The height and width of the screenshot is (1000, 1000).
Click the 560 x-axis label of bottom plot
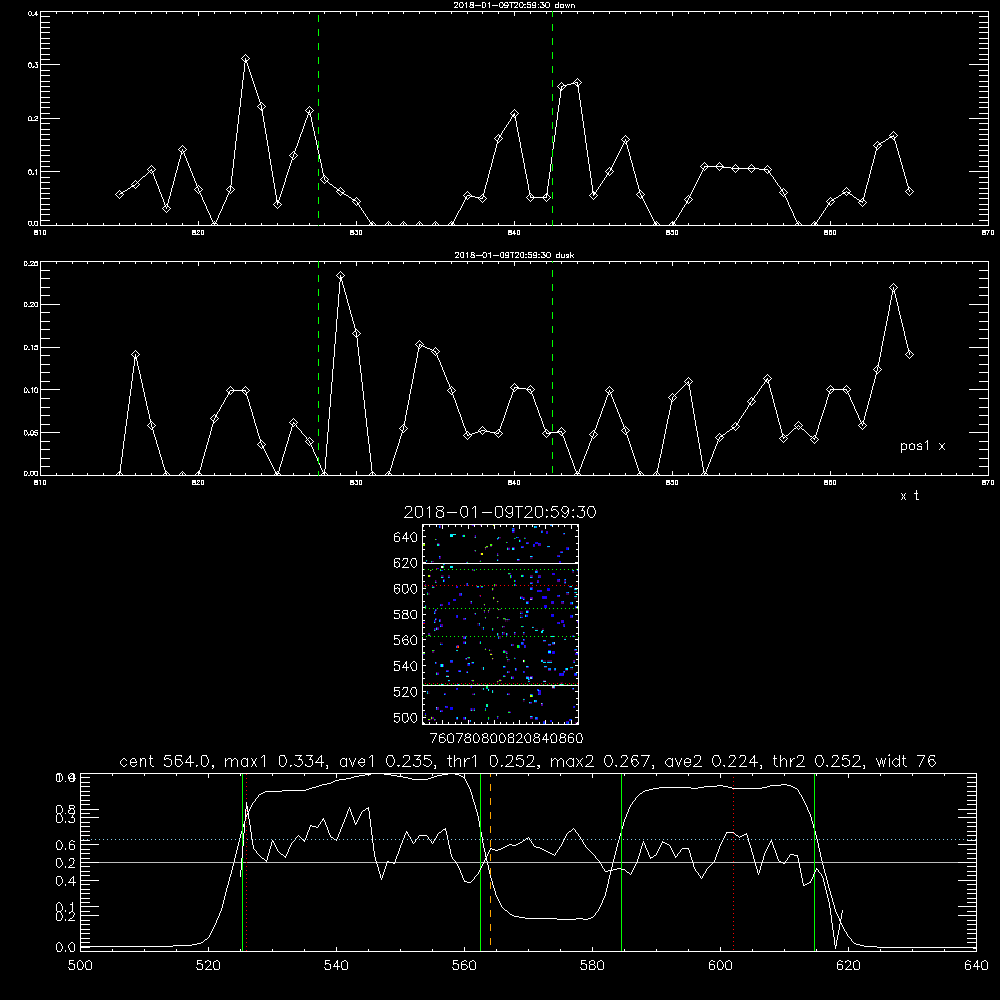pos(464,966)
